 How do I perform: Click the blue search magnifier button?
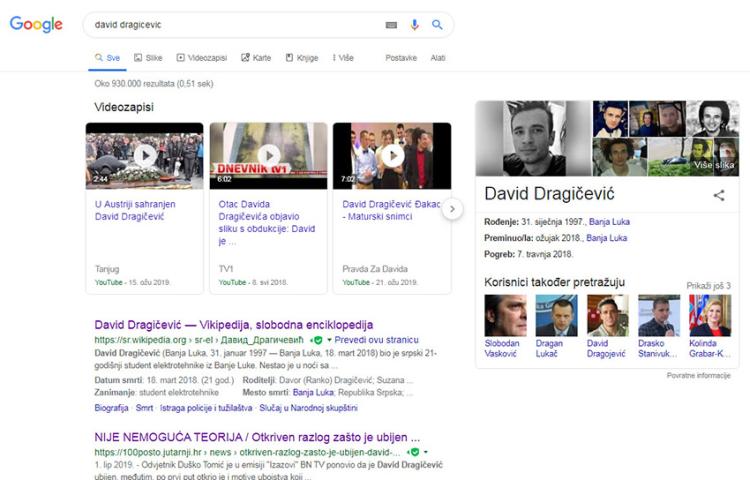[x=437, y=24]
